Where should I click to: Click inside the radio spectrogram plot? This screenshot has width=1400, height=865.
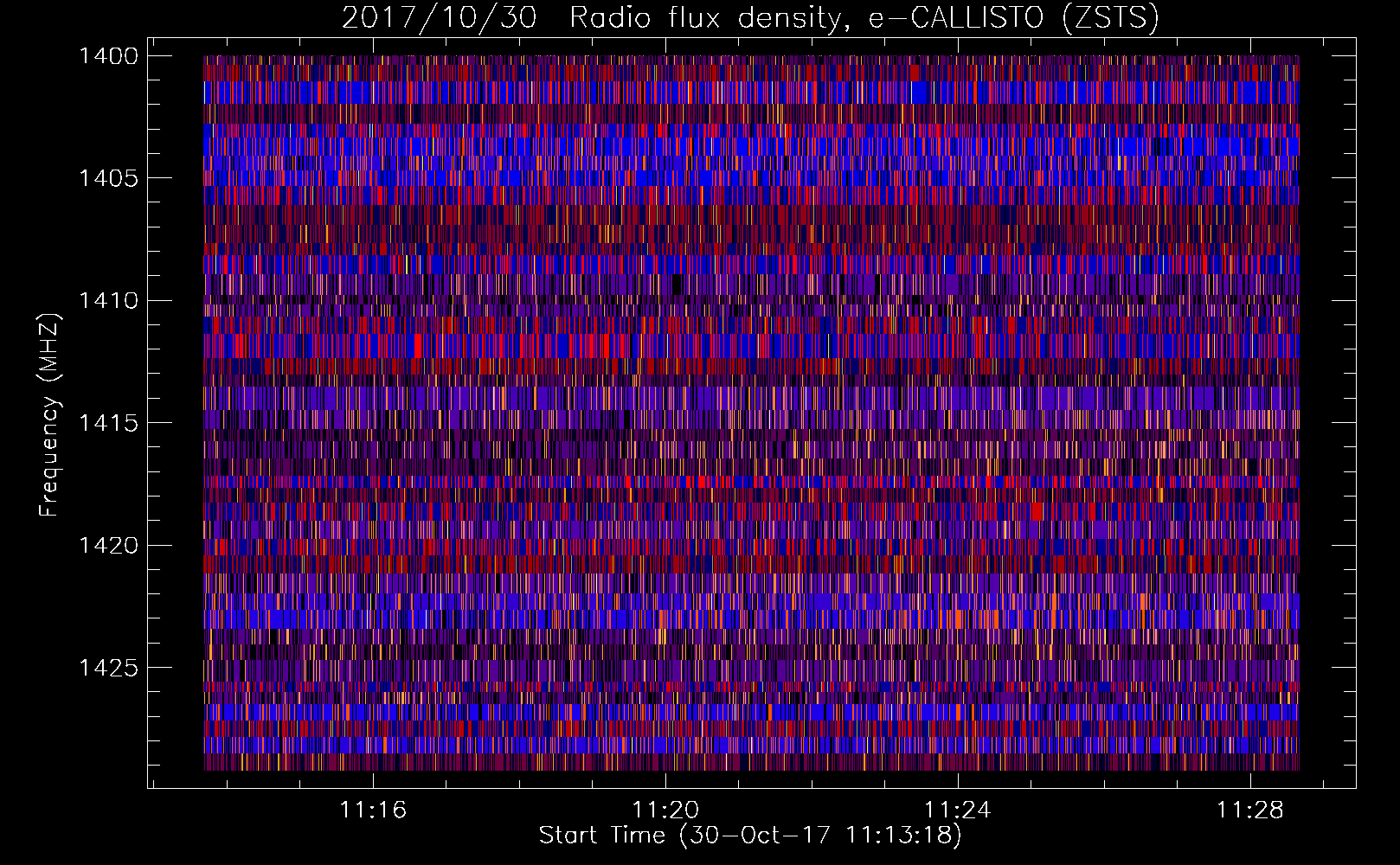point(751,413)
